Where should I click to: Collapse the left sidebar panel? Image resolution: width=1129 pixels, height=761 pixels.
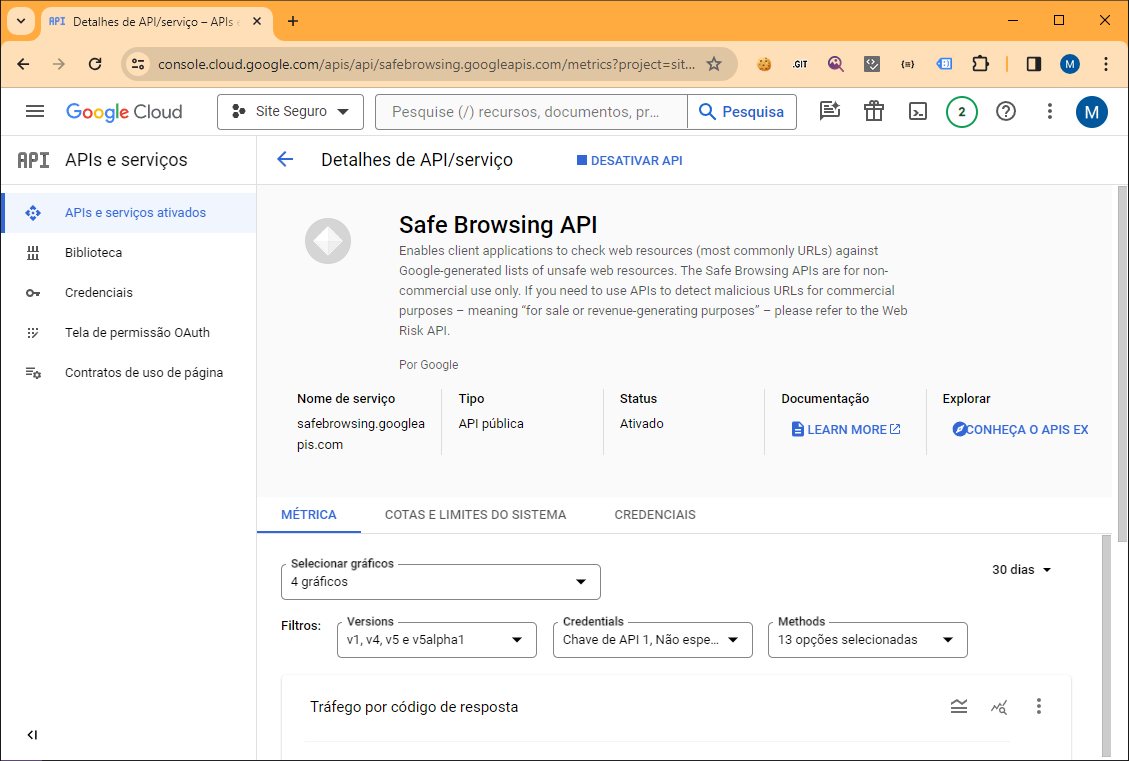click(x=32, y=734)
